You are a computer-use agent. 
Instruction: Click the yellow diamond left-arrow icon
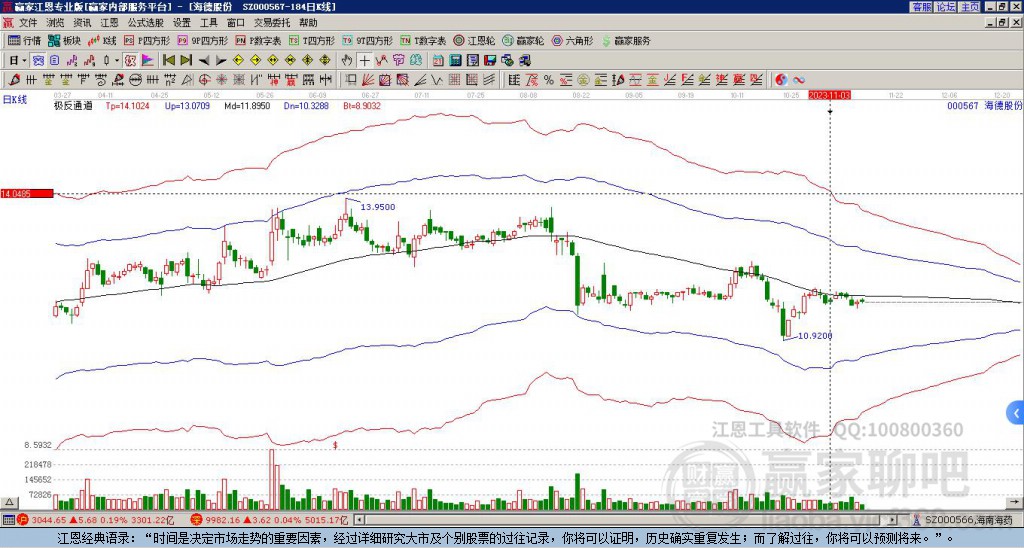coord(238,61)
